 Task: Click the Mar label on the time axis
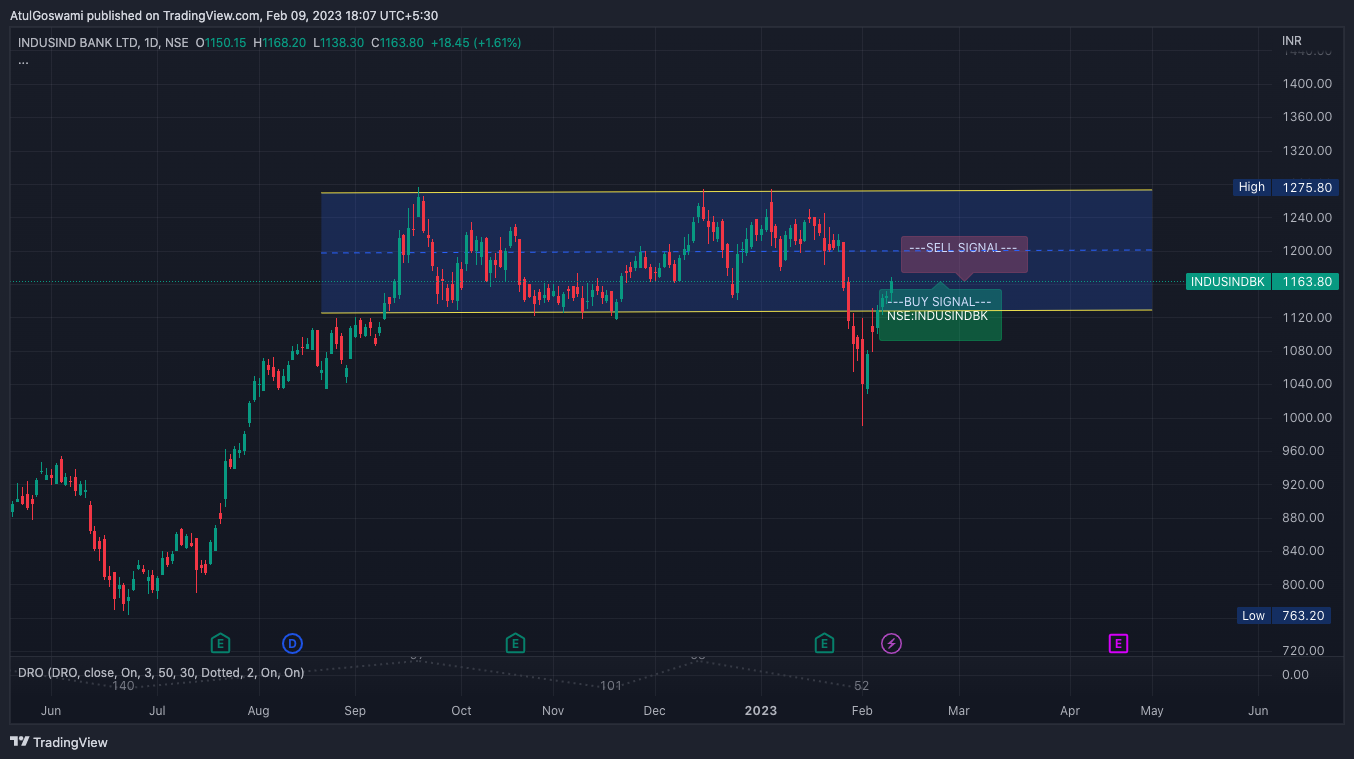959,711
